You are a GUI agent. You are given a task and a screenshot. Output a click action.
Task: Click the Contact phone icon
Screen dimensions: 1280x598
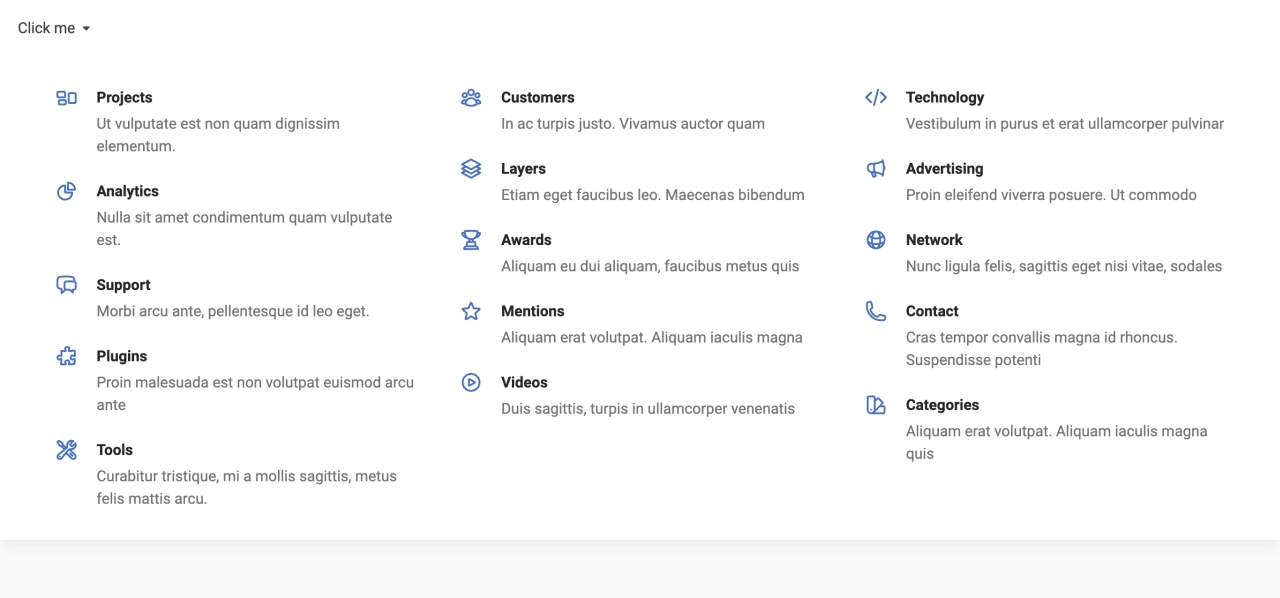(x=876, y=311)
